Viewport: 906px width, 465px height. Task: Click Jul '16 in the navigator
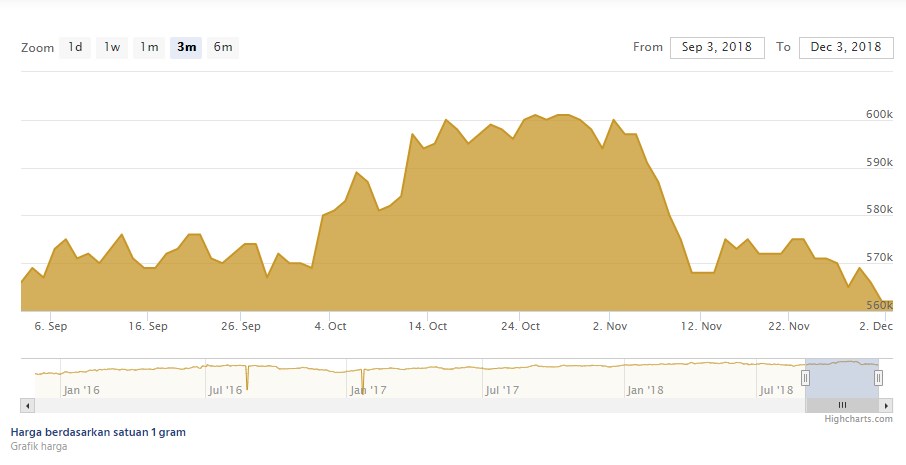(225, 390)
